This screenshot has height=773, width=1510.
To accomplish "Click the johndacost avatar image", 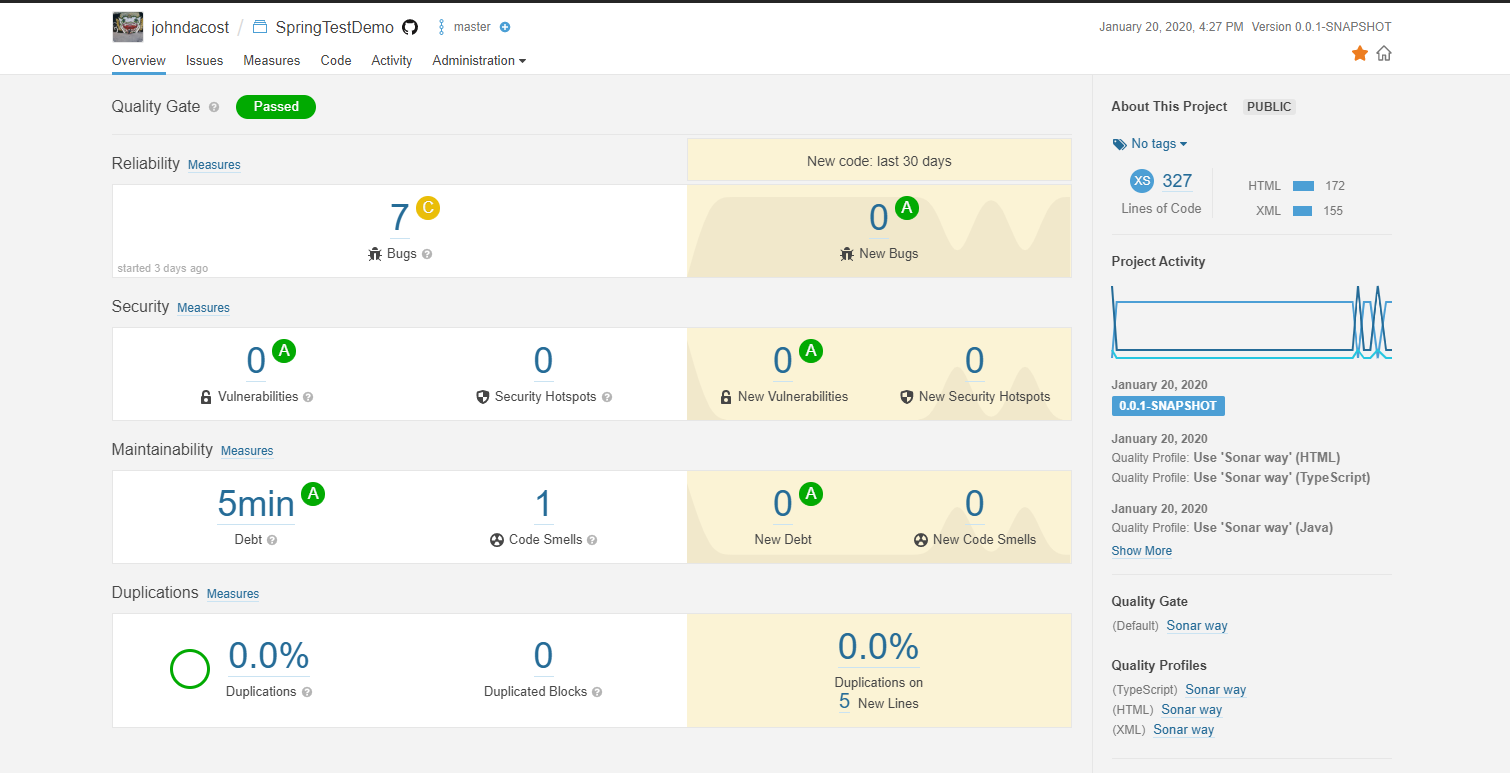I will [127, 27].
